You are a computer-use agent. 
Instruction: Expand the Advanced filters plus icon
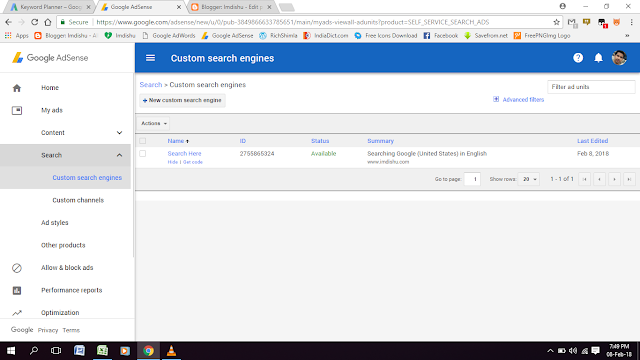tap(496, 99)
